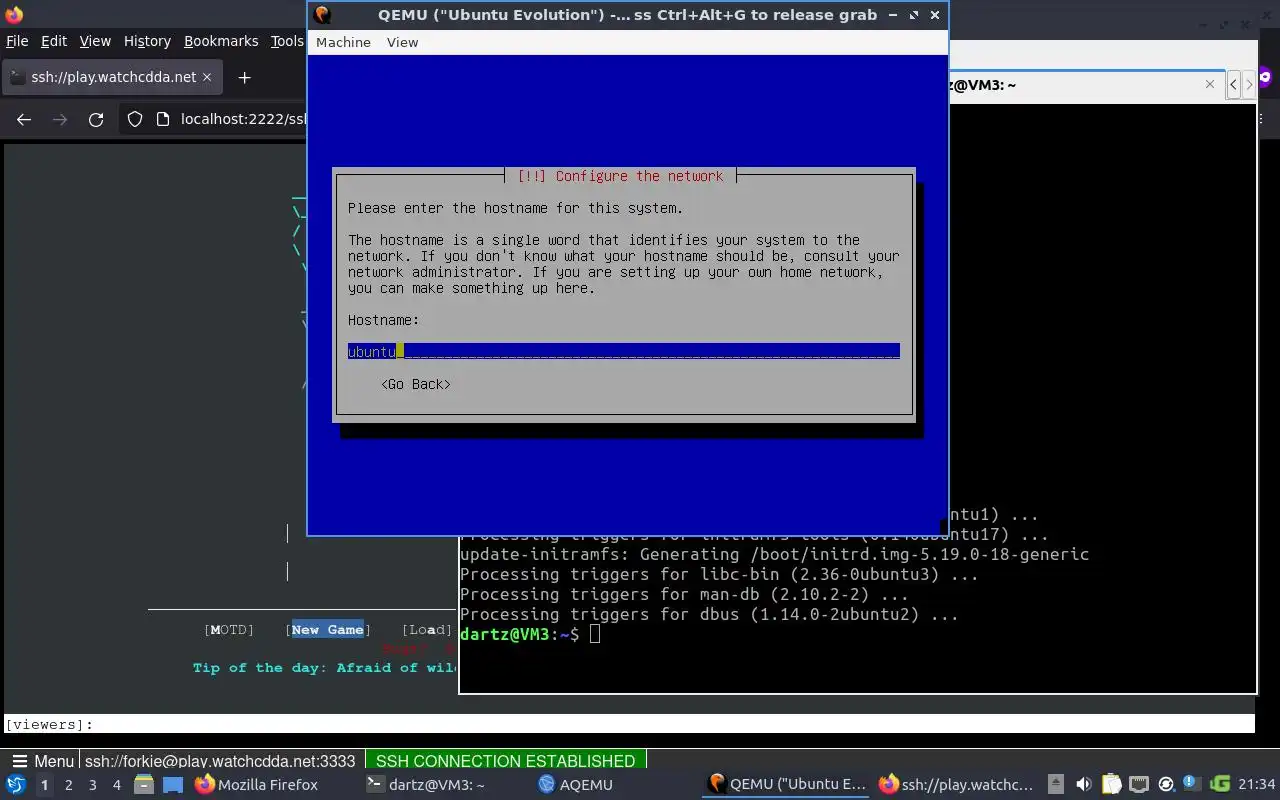Open the clipboard manager tray icon
This screenshot has height=800, width=1280.
click(x=1112, y=785)
